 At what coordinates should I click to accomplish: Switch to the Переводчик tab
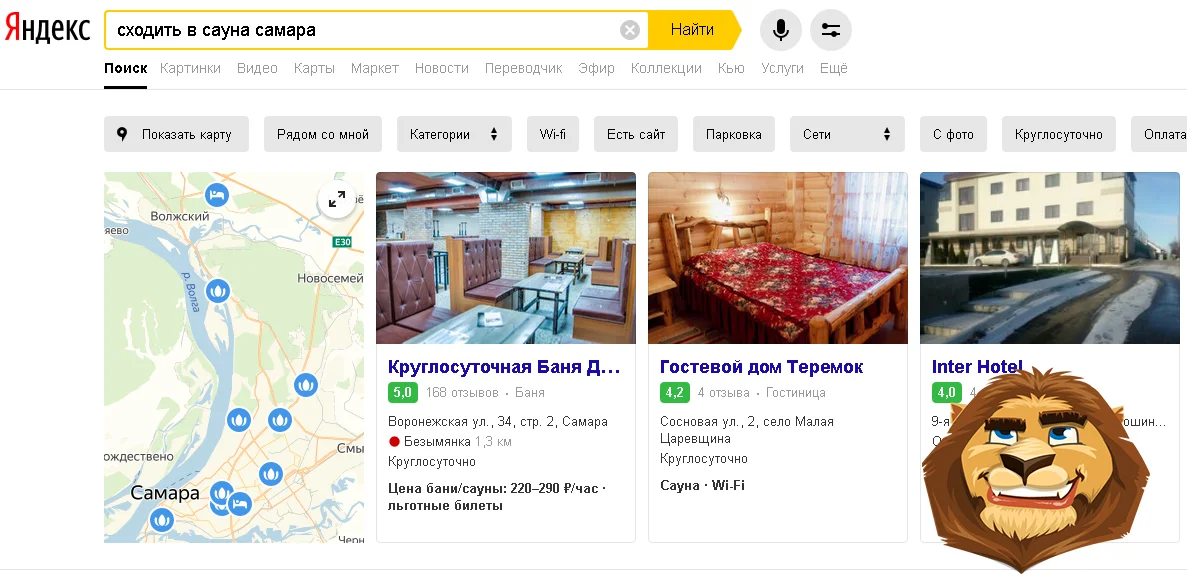point(523,68)
